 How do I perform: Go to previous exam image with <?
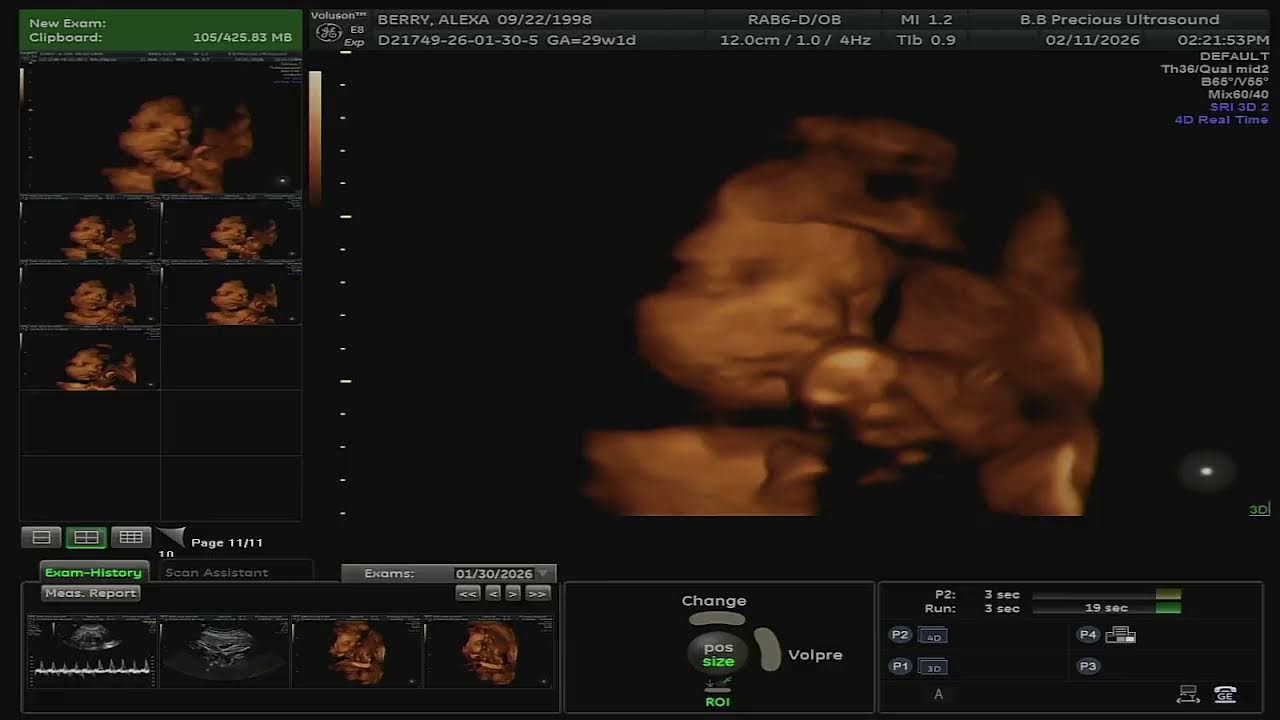(x=493, y=593)
